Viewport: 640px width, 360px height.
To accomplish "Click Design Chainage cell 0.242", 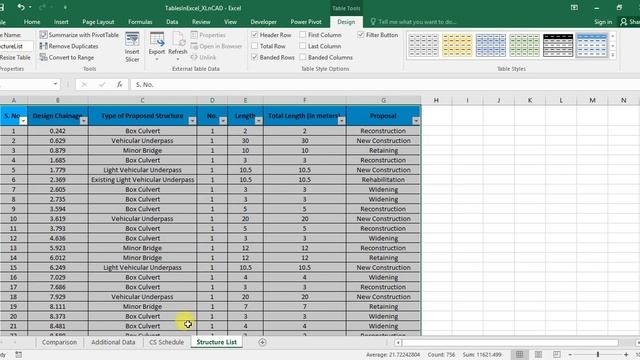I will [58, 131].
